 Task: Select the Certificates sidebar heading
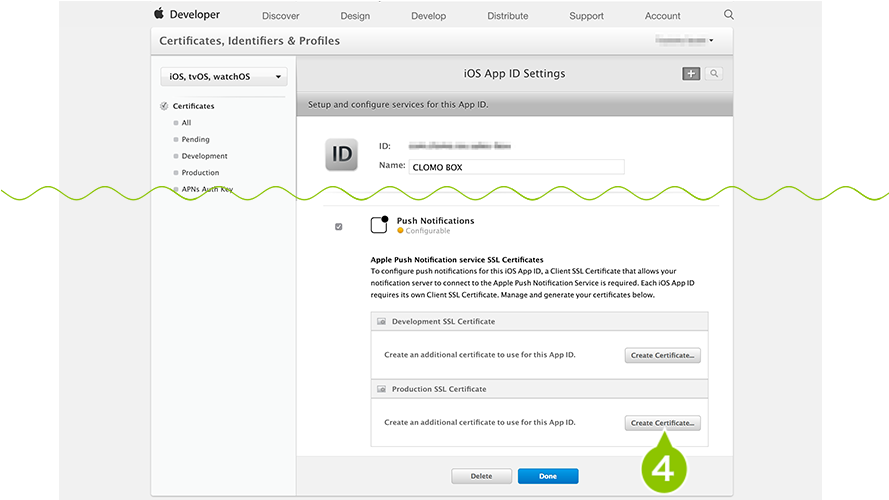(x=193, y=106)
